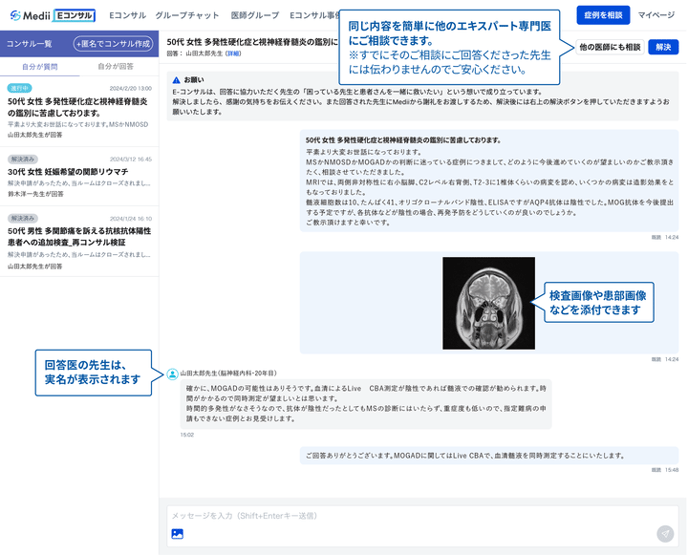Click the 2024/2/20 13:00 timestamp
688x555 pixels.
(x=131, y=88)
